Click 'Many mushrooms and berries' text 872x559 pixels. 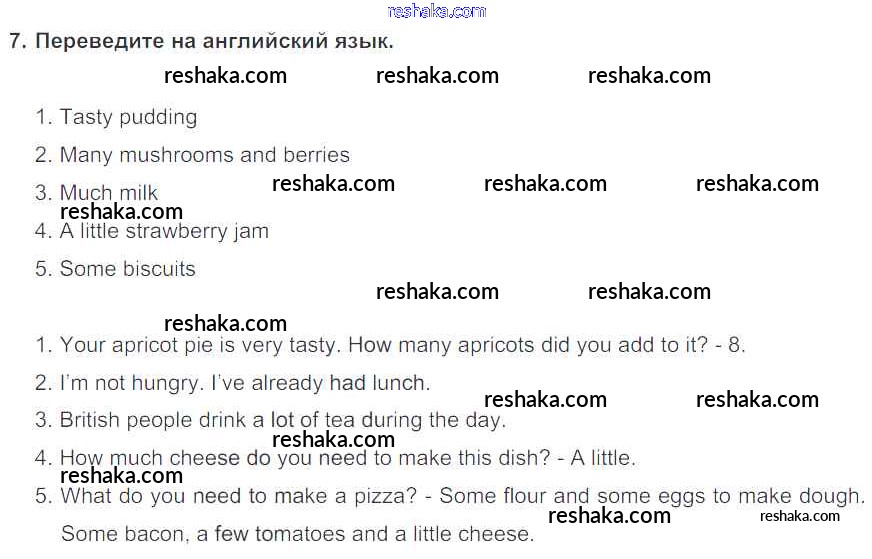204,155
